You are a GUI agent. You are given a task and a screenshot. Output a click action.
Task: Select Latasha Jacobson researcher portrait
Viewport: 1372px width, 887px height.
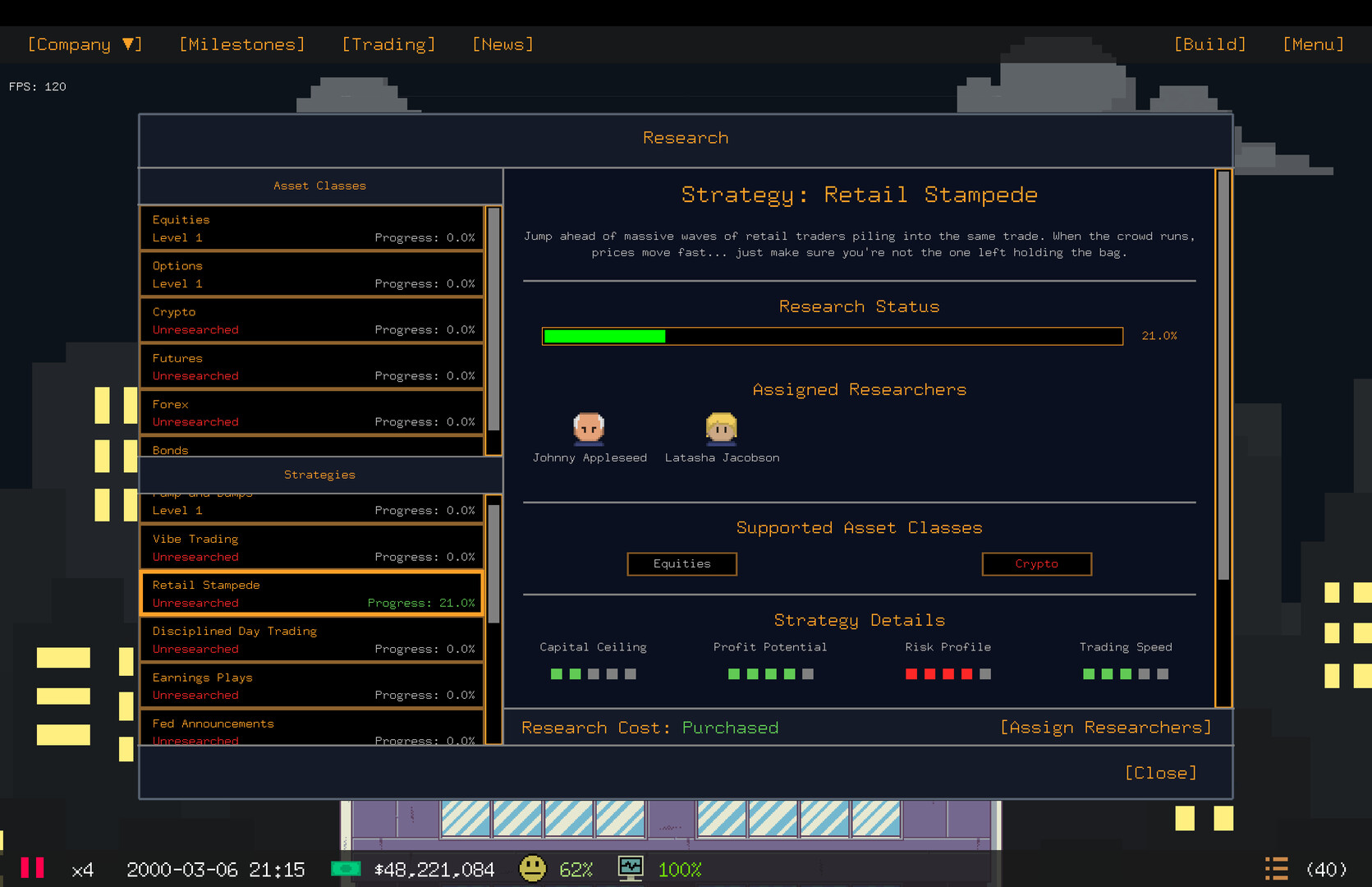click(x=722, y=429)
